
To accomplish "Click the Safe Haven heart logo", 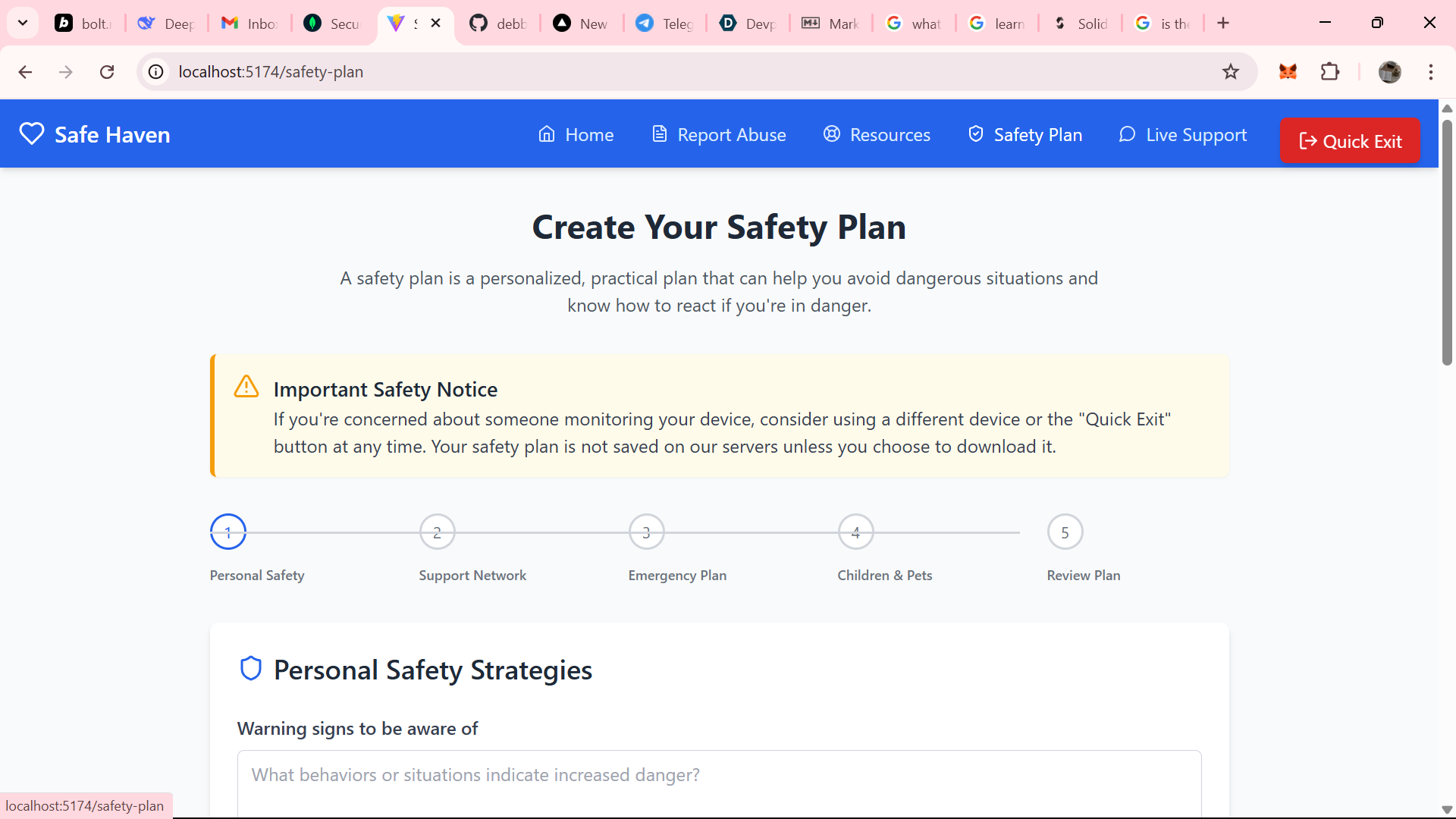I will tap(32, 134).
